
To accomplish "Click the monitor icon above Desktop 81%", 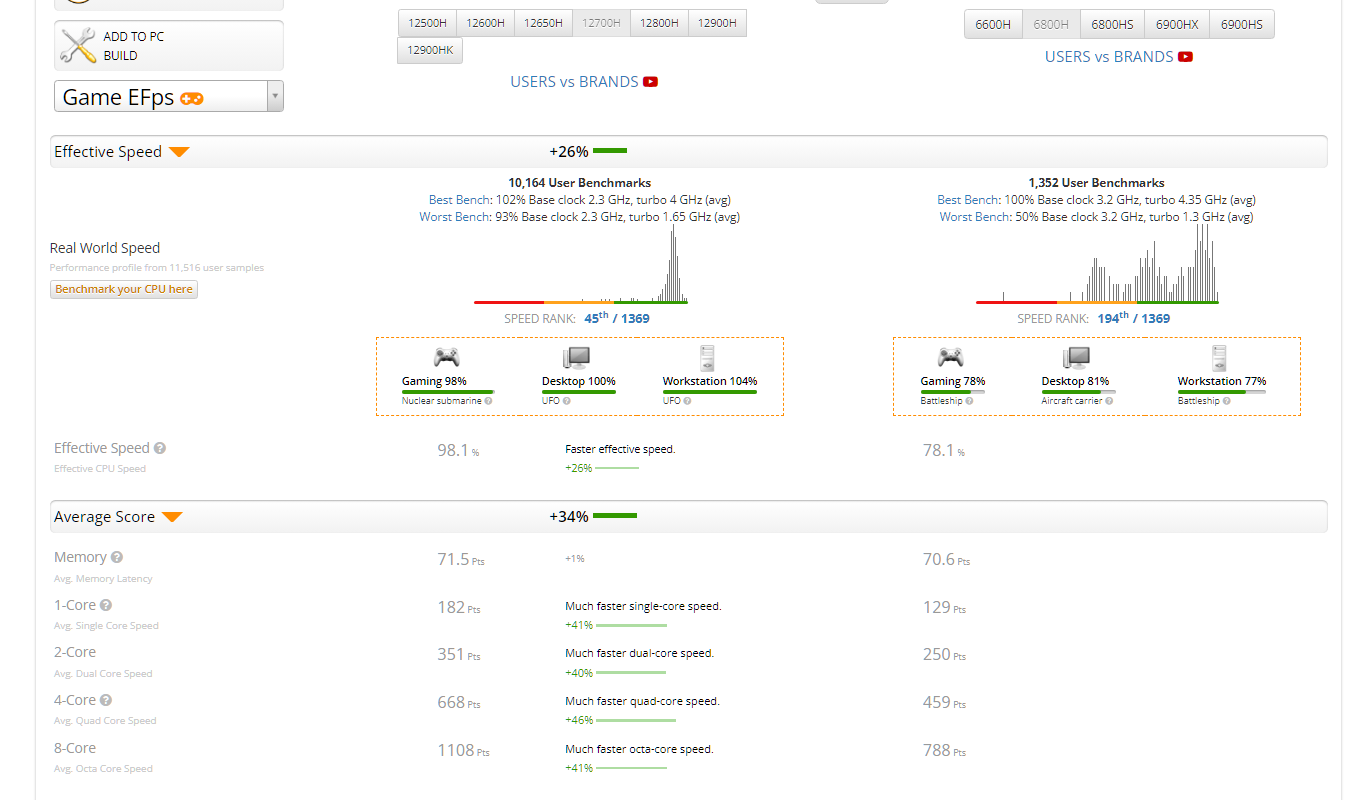I will (x=1076, y=357).
